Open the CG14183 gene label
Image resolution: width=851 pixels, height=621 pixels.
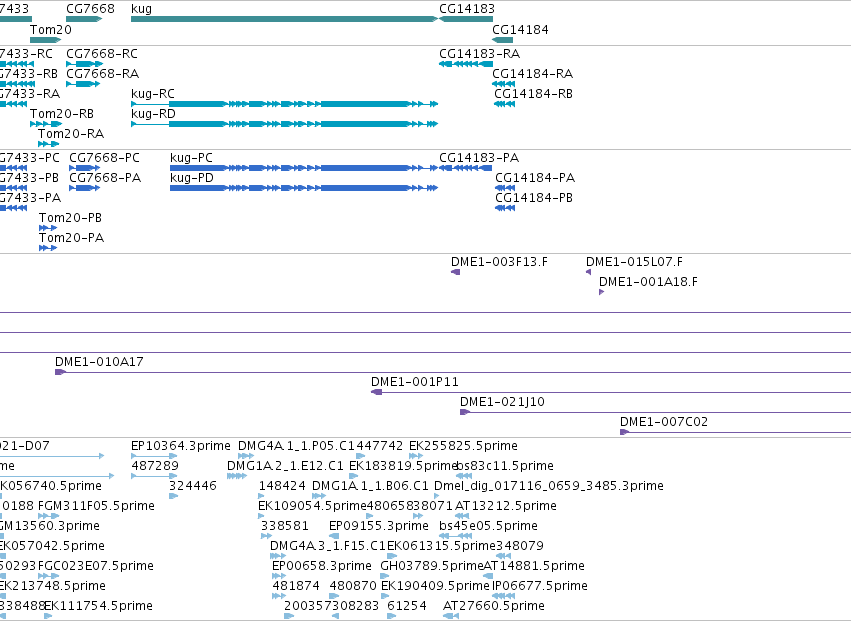(x=467, y=9)
